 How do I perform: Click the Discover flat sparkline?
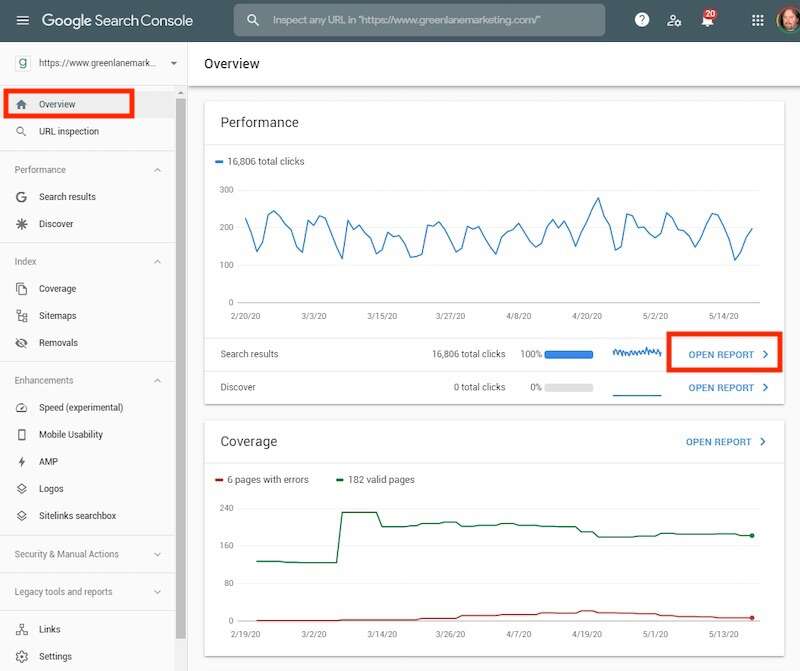point(637,394)
